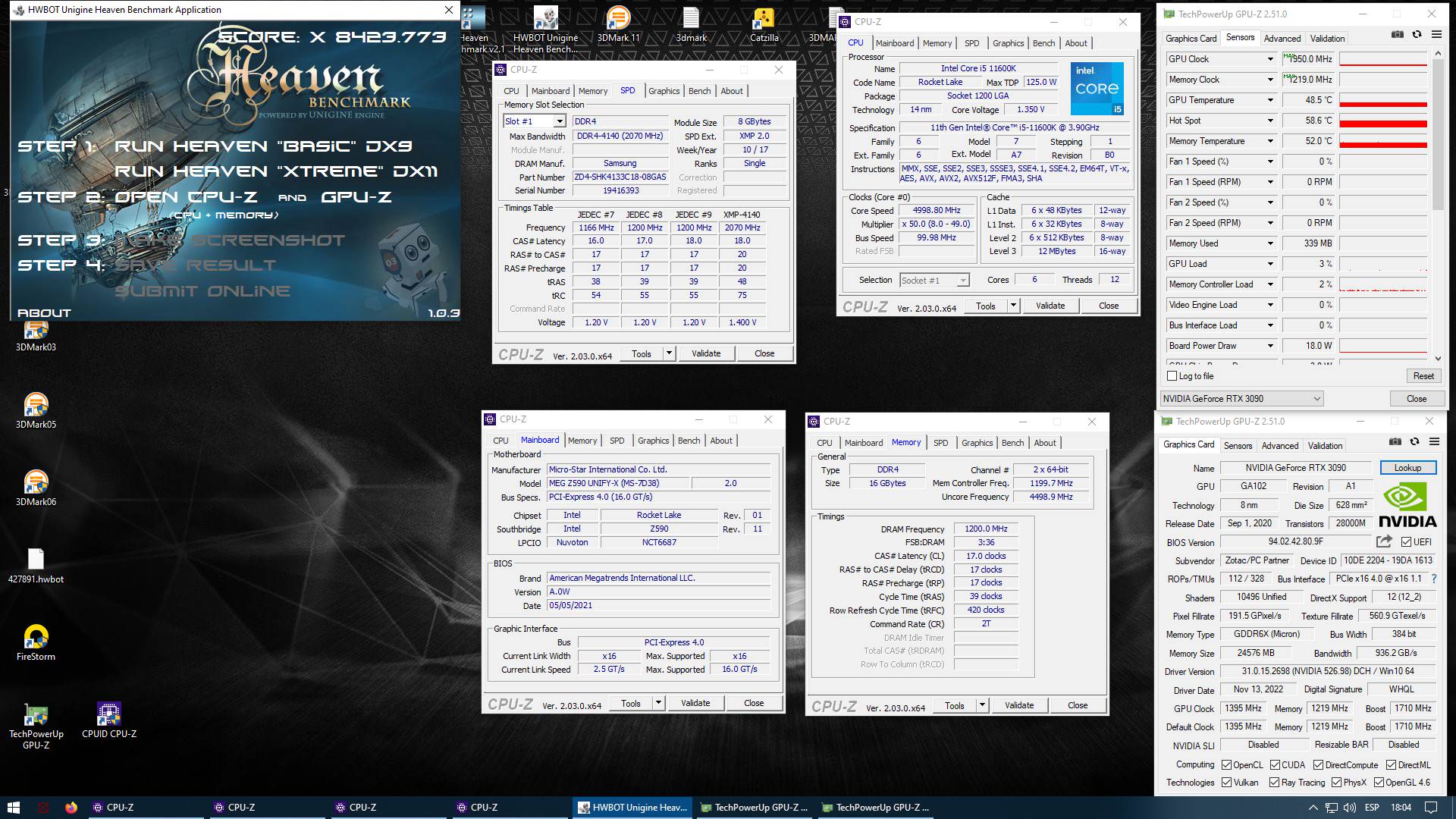The width and height of the screenshot is (1456, 819).
Task: Toggle the OpenCL checkbox
Action: (x=1226, y=765)
